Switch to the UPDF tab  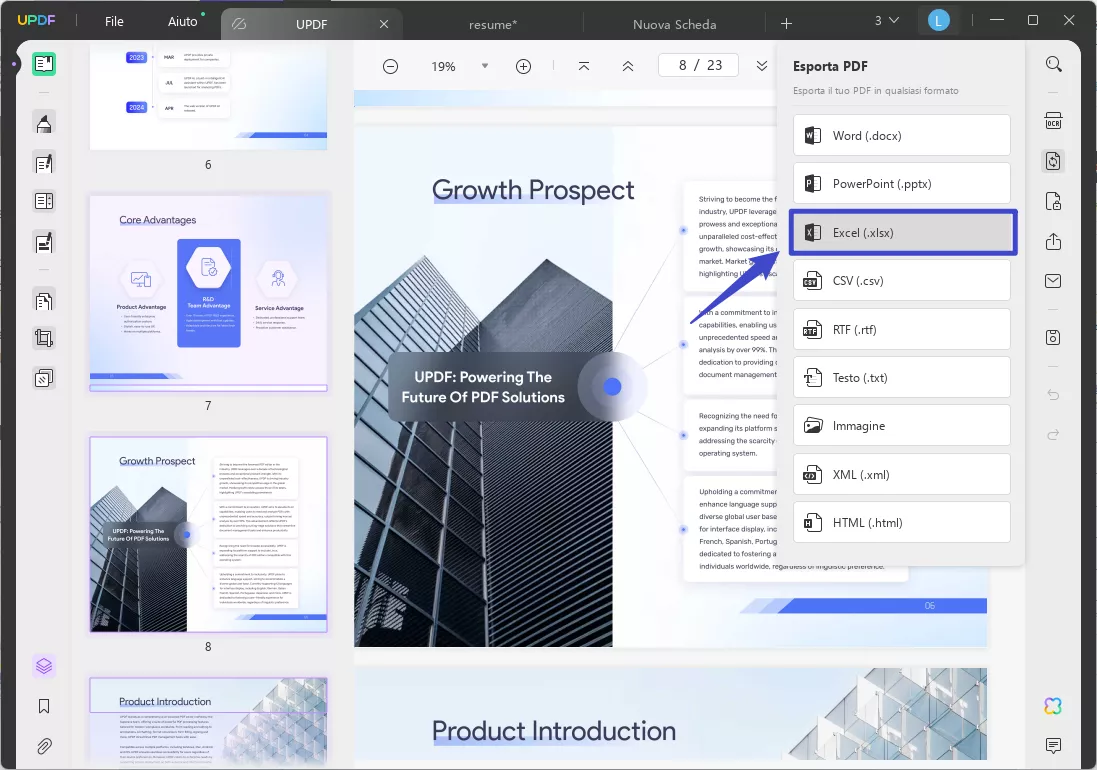pyautogui.click(x=311, y=24)
